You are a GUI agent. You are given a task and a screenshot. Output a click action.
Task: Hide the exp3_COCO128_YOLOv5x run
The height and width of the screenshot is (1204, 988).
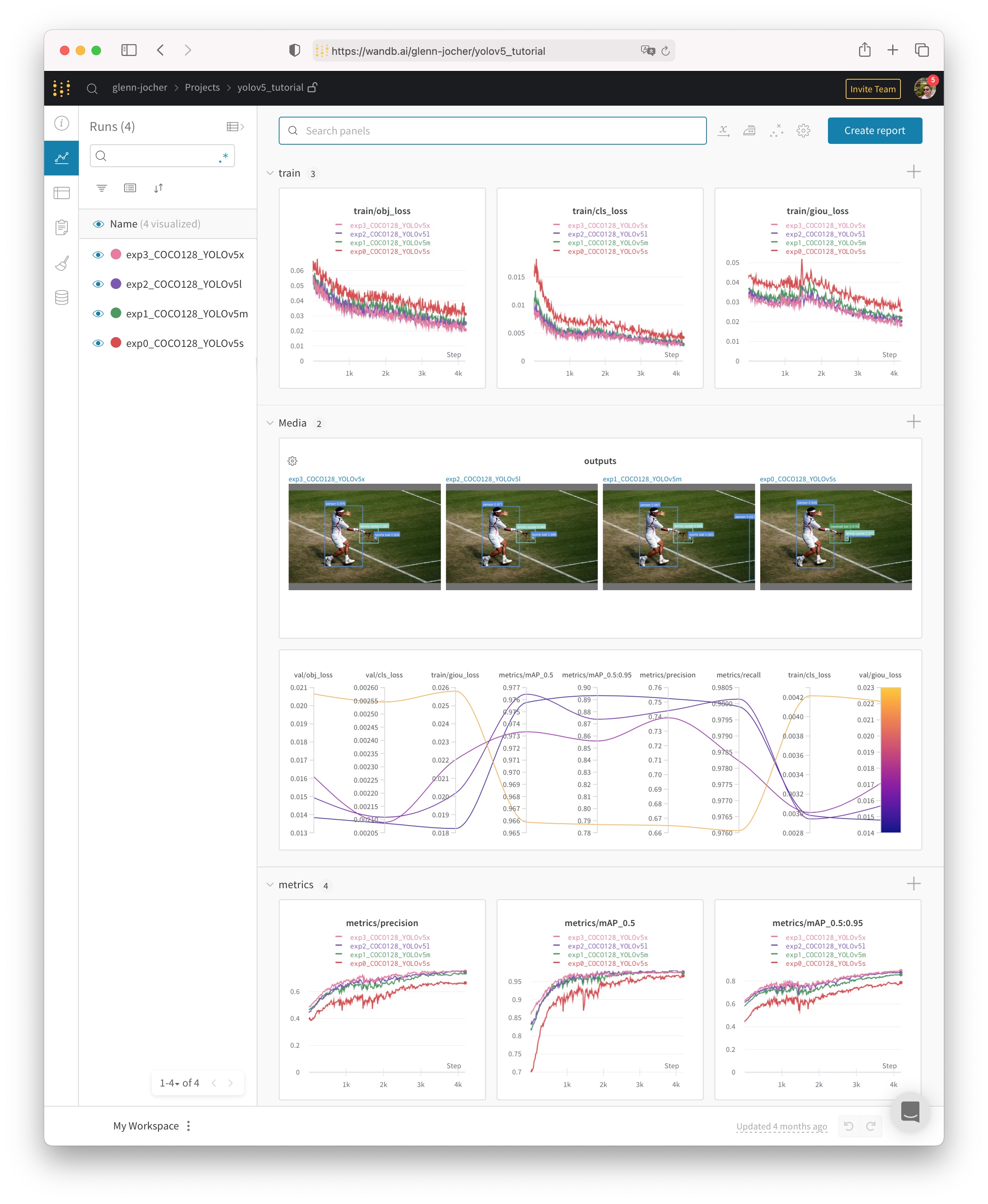[x=98, y=254]
